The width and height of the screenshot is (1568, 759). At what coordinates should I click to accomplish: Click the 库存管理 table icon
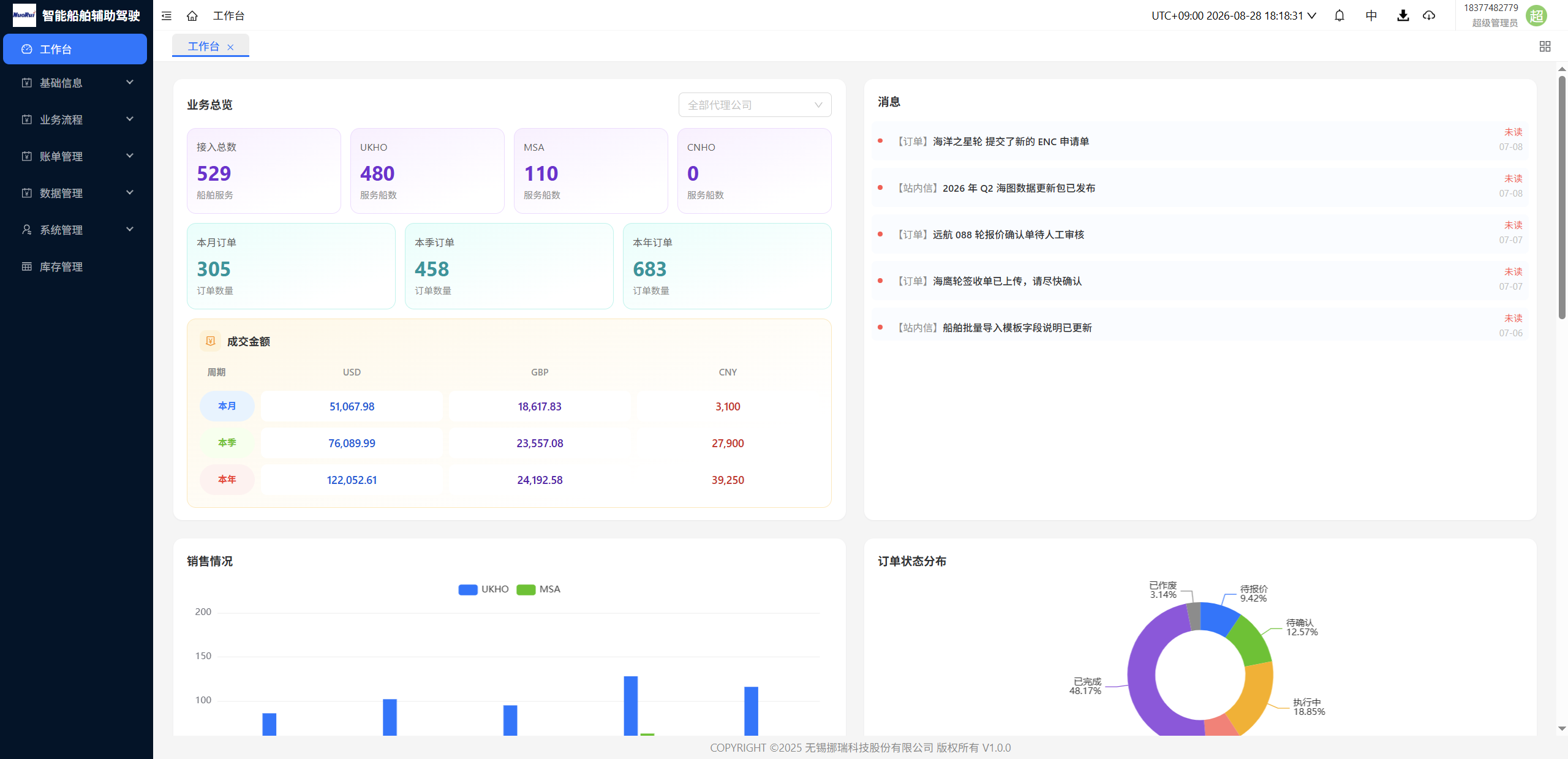27,266
